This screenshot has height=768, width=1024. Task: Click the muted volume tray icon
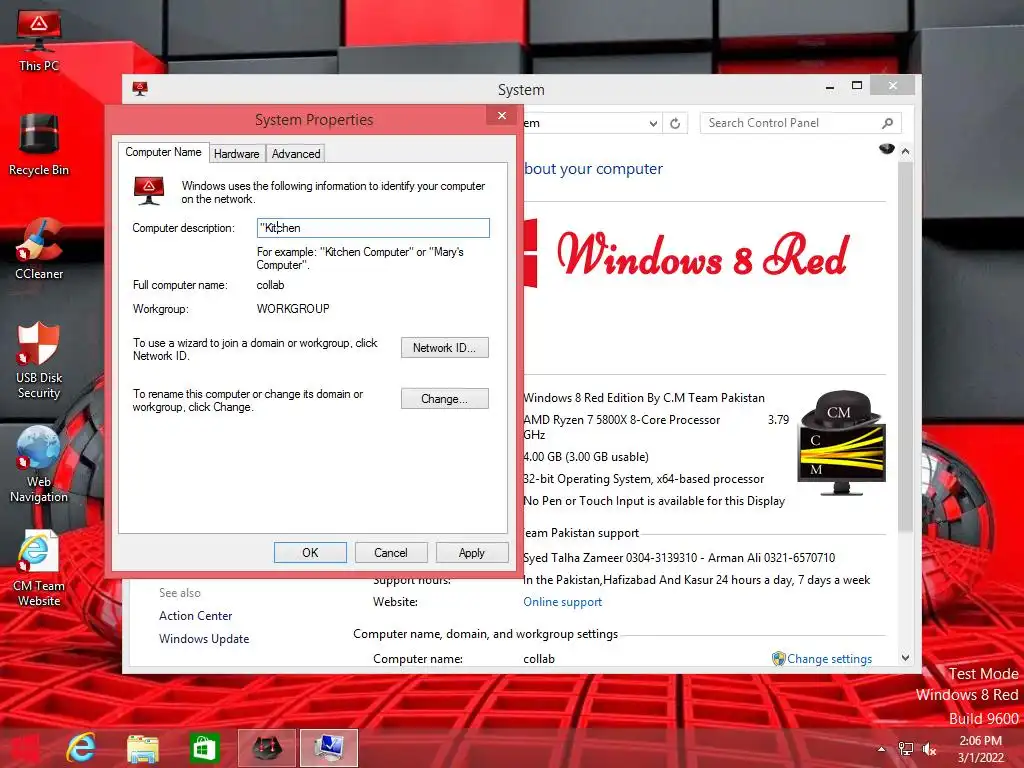point(929,749)
